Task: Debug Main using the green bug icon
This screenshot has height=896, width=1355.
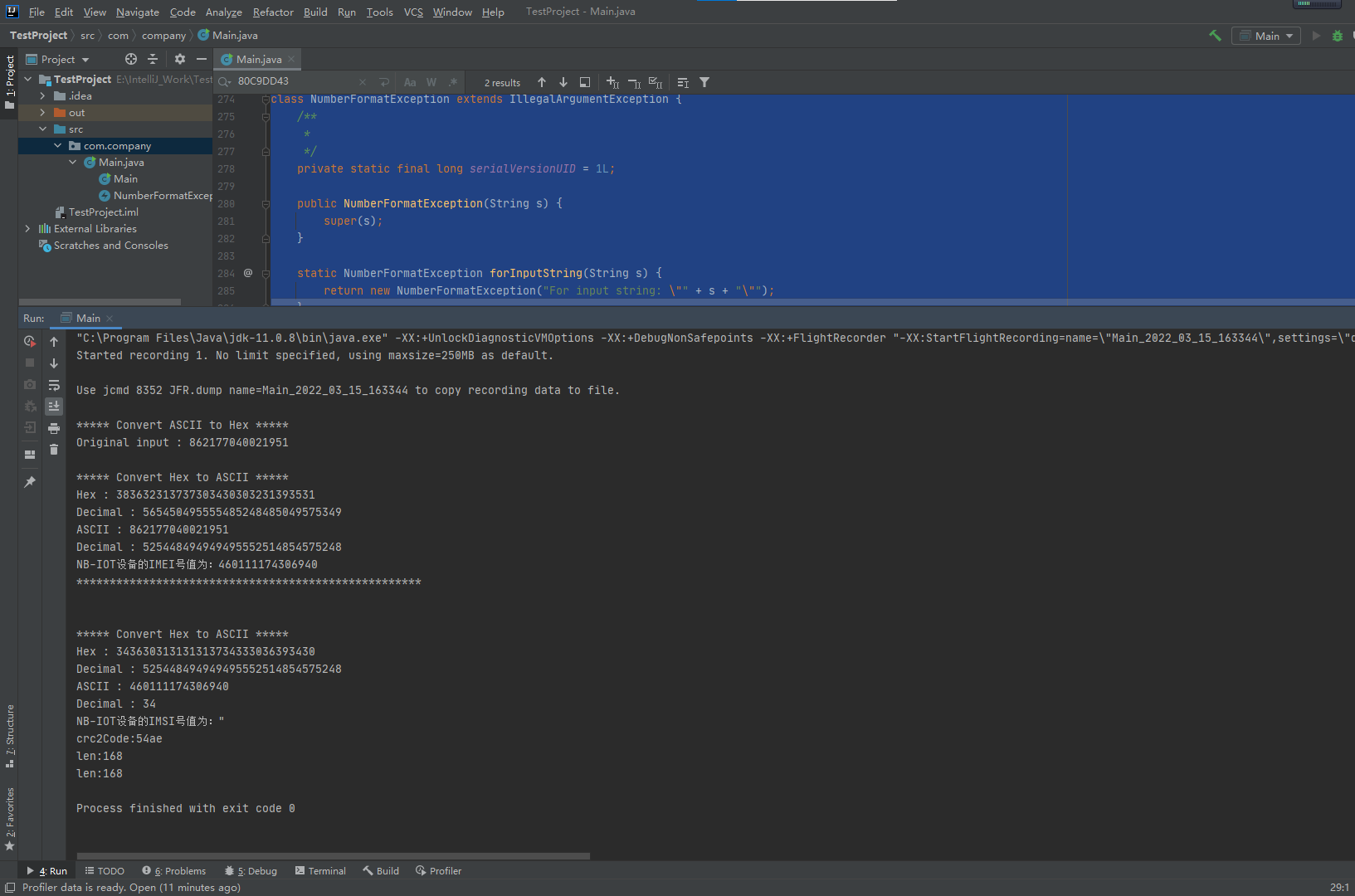Action: (1337, 36)
